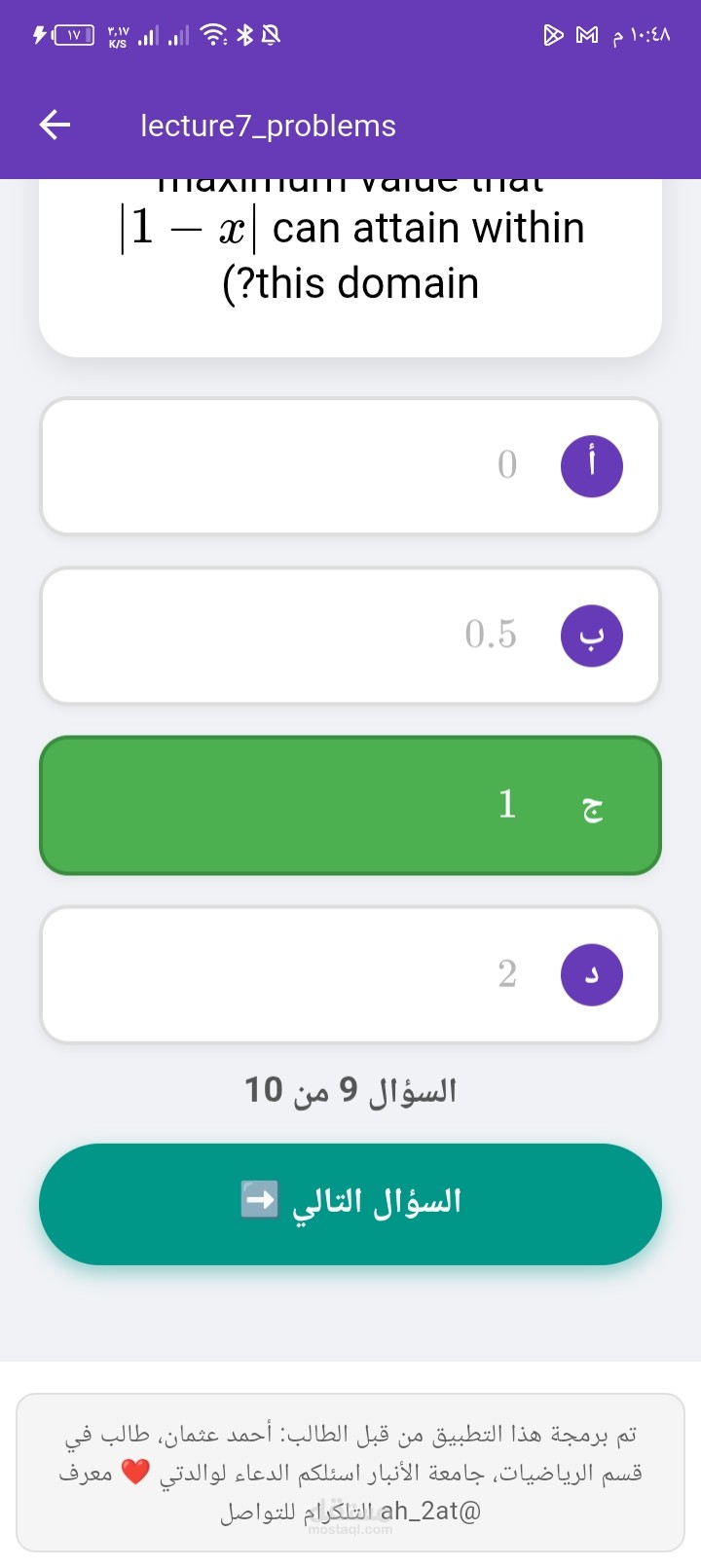Tap the muted bell status icon
The height and width of the screenshot is (1568, 701).
[x=271, y=35]
